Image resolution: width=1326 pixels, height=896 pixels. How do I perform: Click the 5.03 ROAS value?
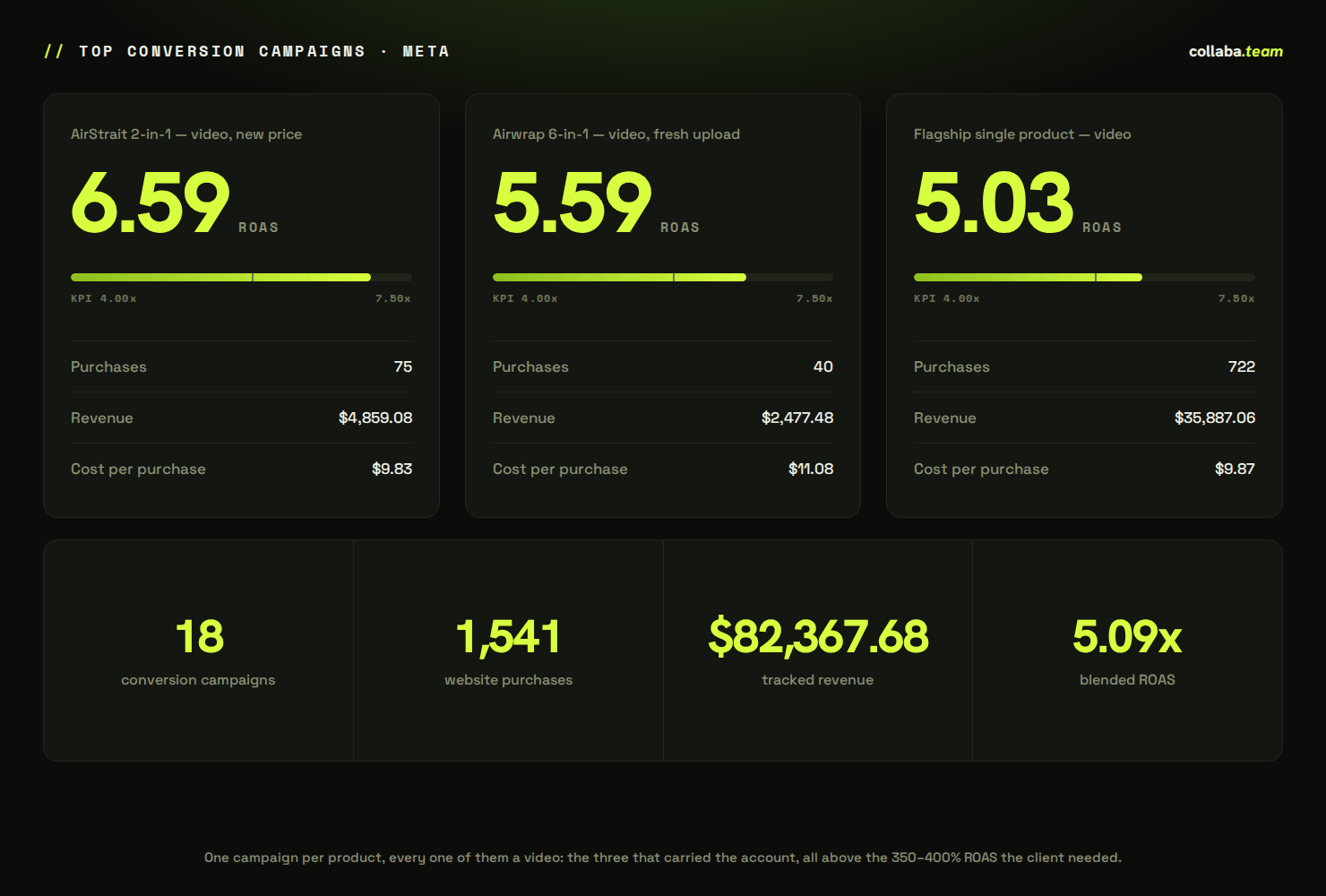[994, 202]
